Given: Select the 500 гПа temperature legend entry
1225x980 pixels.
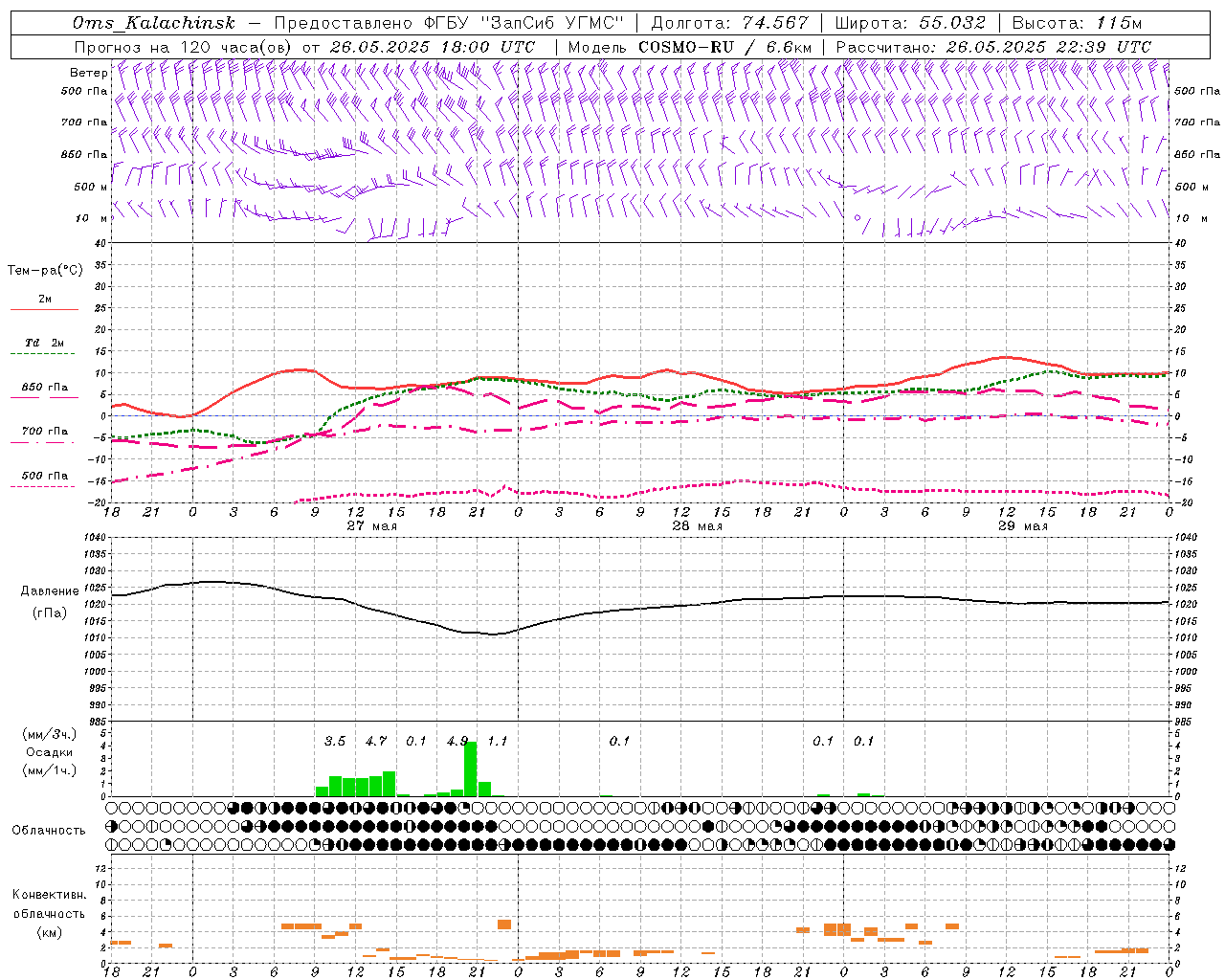Looking at the screenshot, I should (44, 476).
